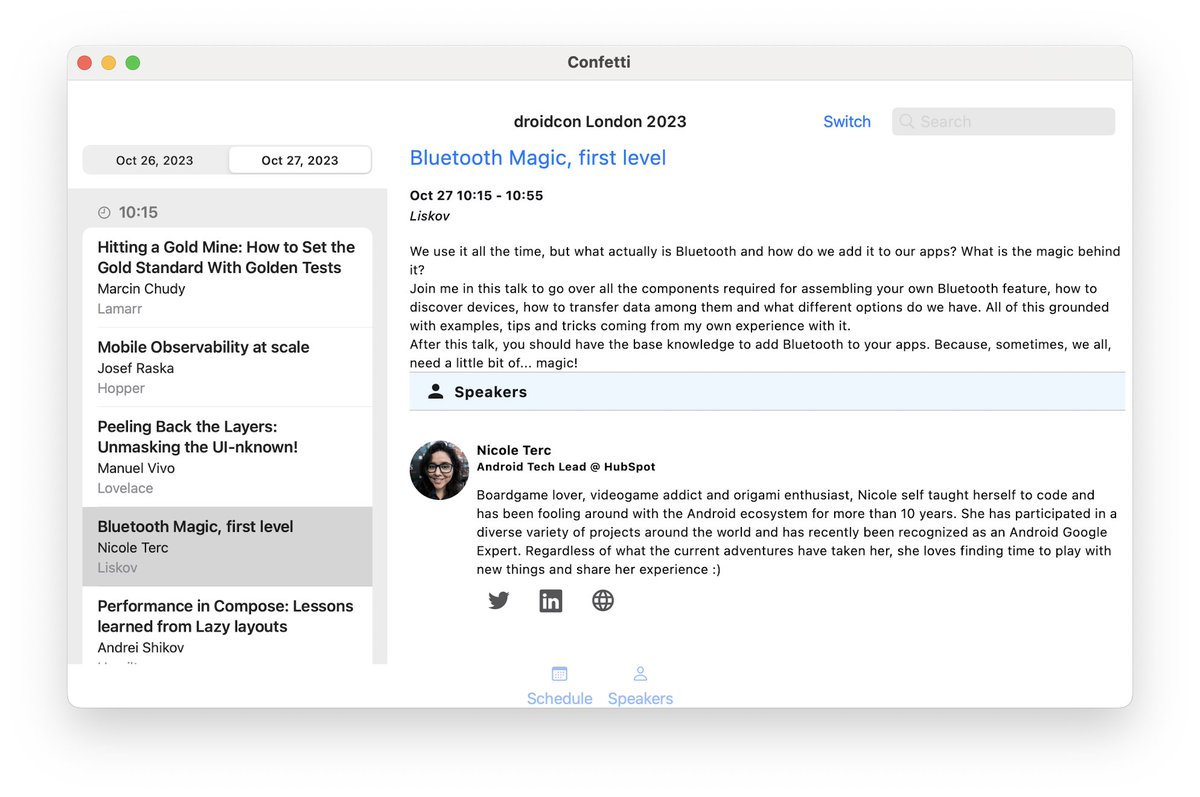This screenshot has height=797, width=1200.
Task: Select Bluetooth Magic, first level list row
Action: pos(228,546)
